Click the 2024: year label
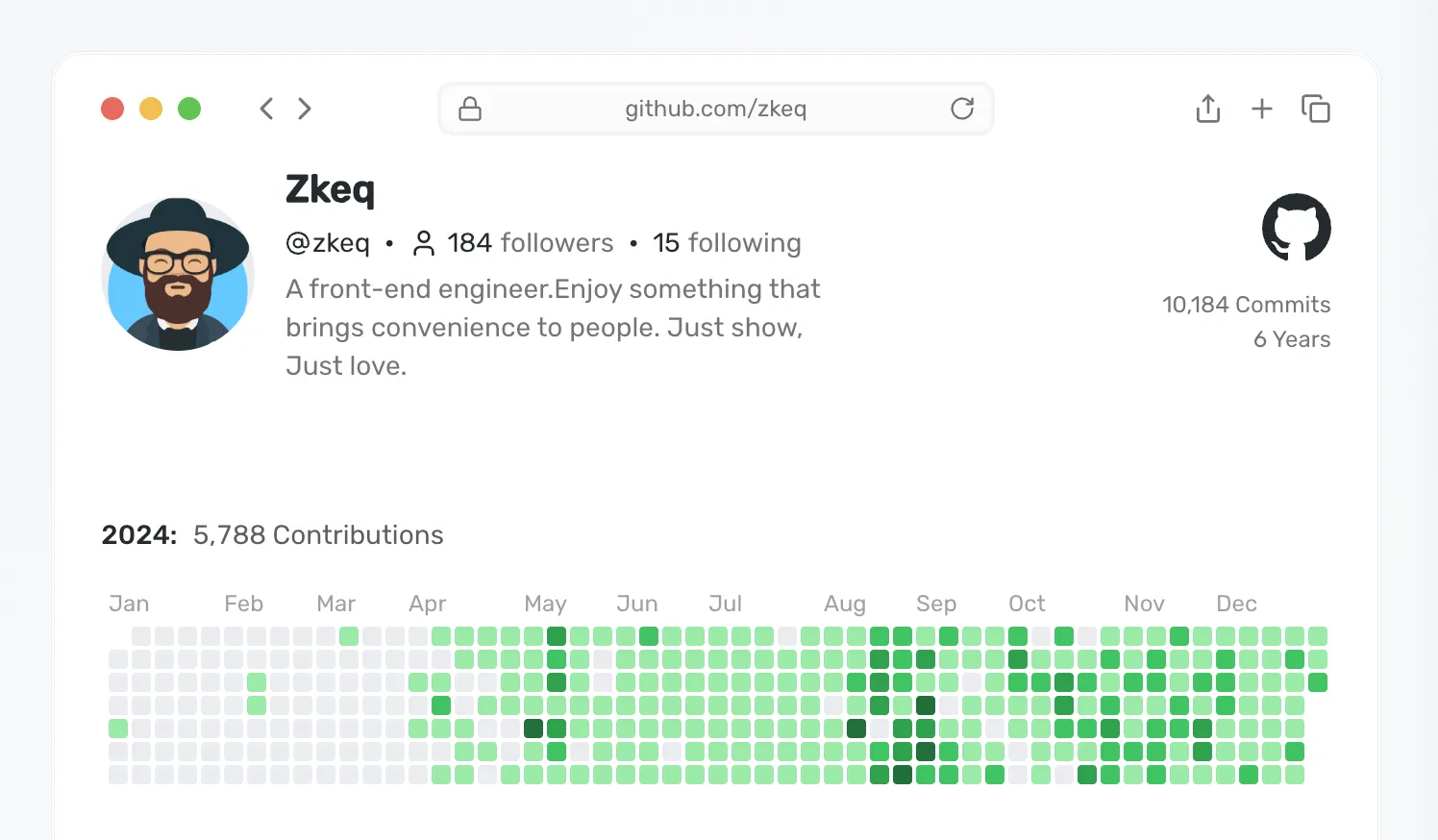This screenshot has height=840, width=1438. (x=139, y=535)
